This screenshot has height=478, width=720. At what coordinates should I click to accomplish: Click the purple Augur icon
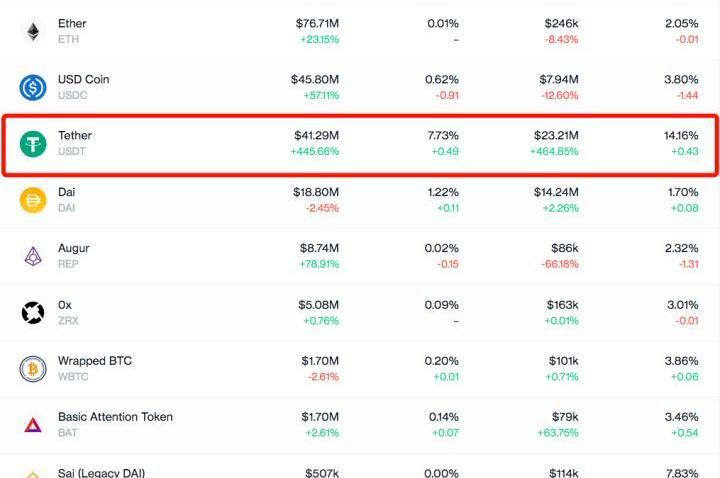(33, 256)
